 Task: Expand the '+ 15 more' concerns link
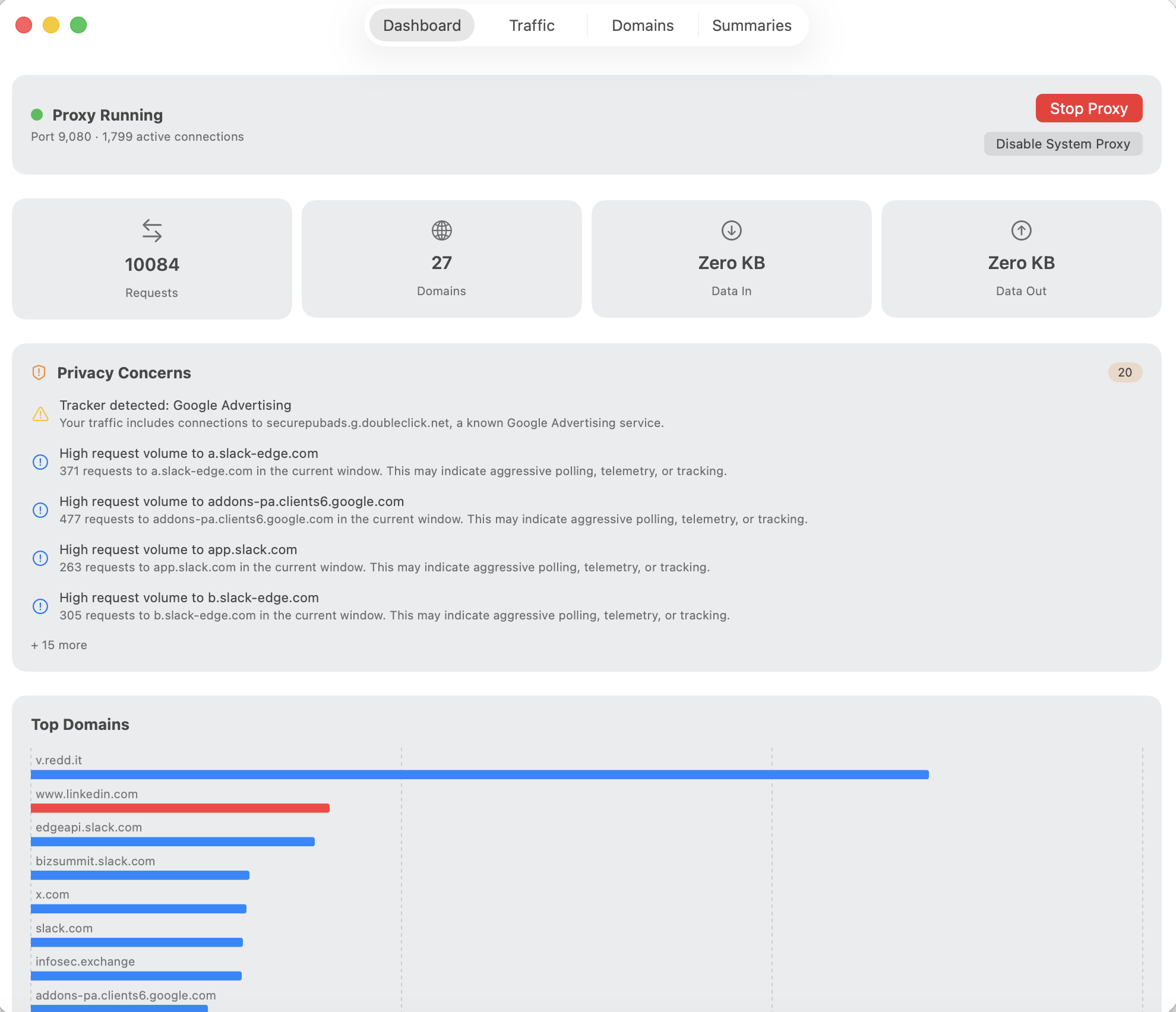click(x=59, y=645)
